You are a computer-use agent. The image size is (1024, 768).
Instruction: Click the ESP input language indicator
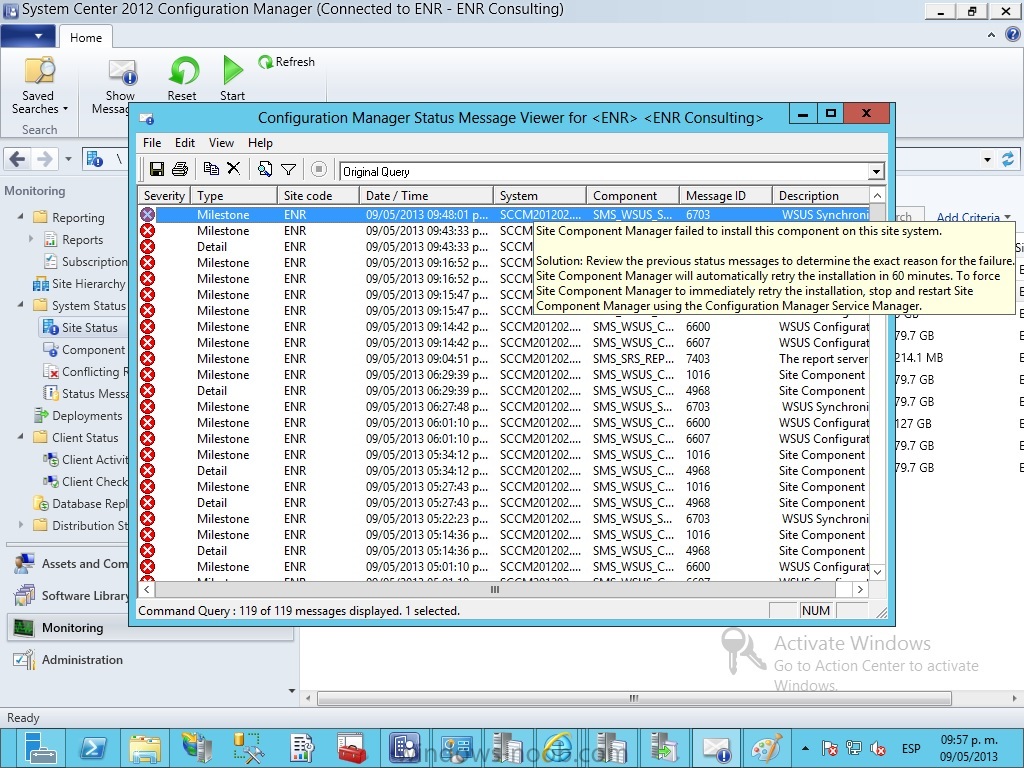pyautogui.click(x=911, y=748)
